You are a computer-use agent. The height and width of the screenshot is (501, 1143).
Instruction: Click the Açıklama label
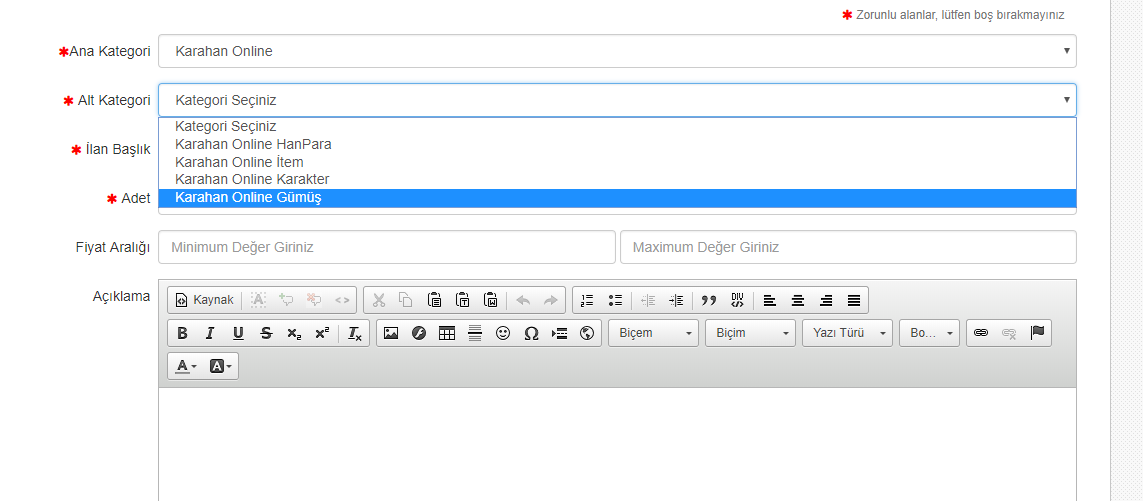pos(122,296)
